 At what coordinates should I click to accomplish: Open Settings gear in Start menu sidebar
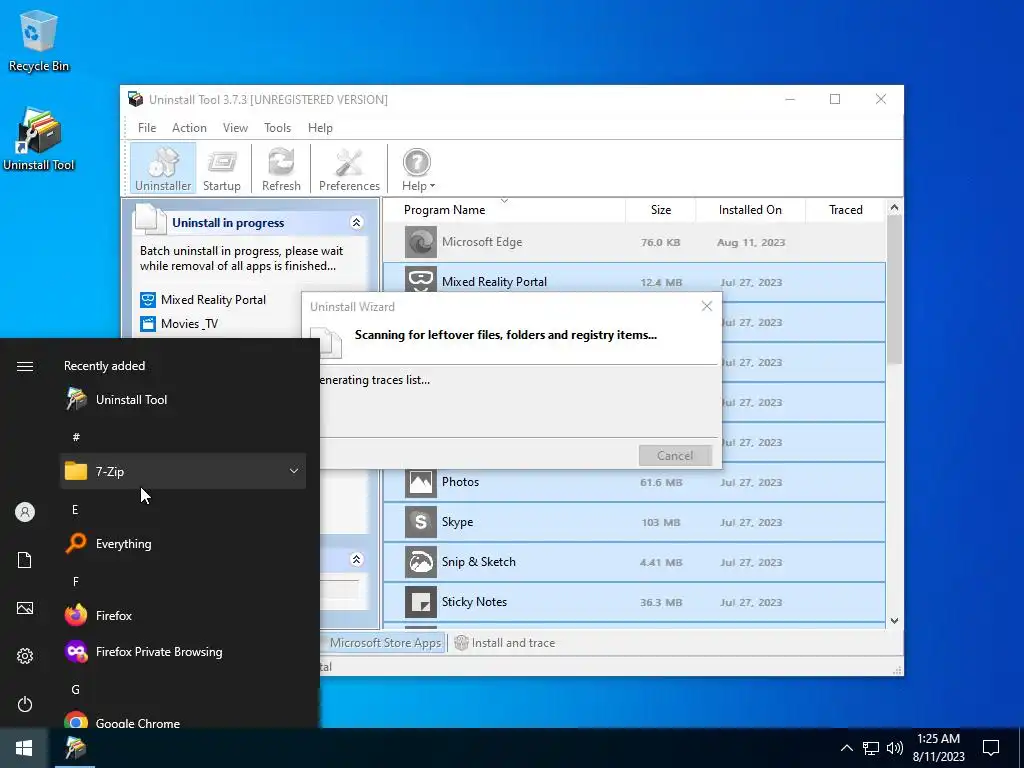click(x=25, y=656)
